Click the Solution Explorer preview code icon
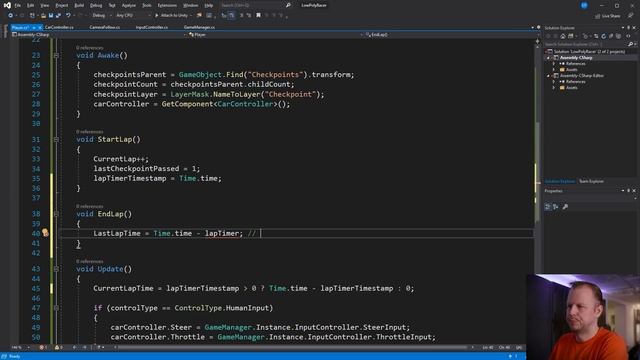Image resolution: width=640 pixels, height=360 pixels. [628, 36]
